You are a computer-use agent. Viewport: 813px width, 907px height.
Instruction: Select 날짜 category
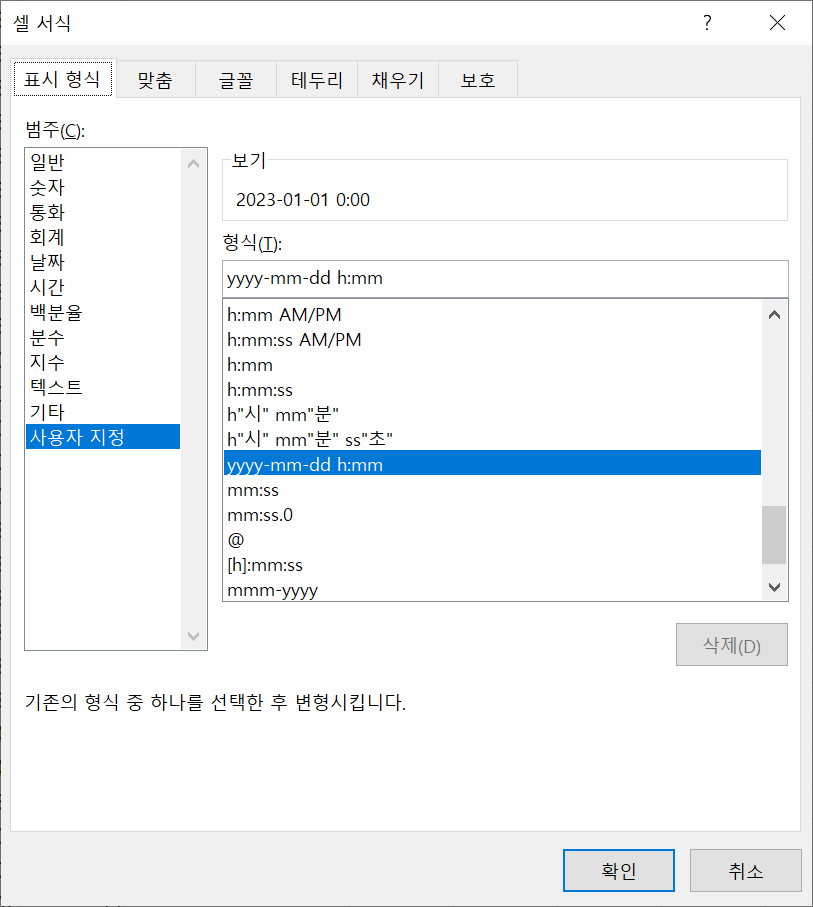point(103,262)
